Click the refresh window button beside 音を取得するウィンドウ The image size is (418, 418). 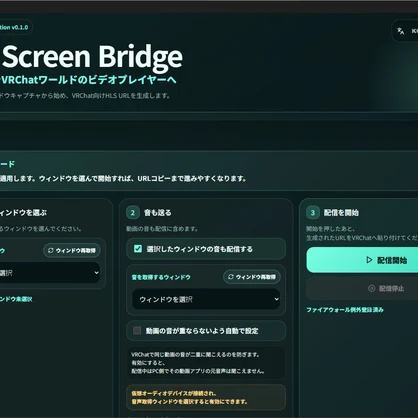(252, 277)
